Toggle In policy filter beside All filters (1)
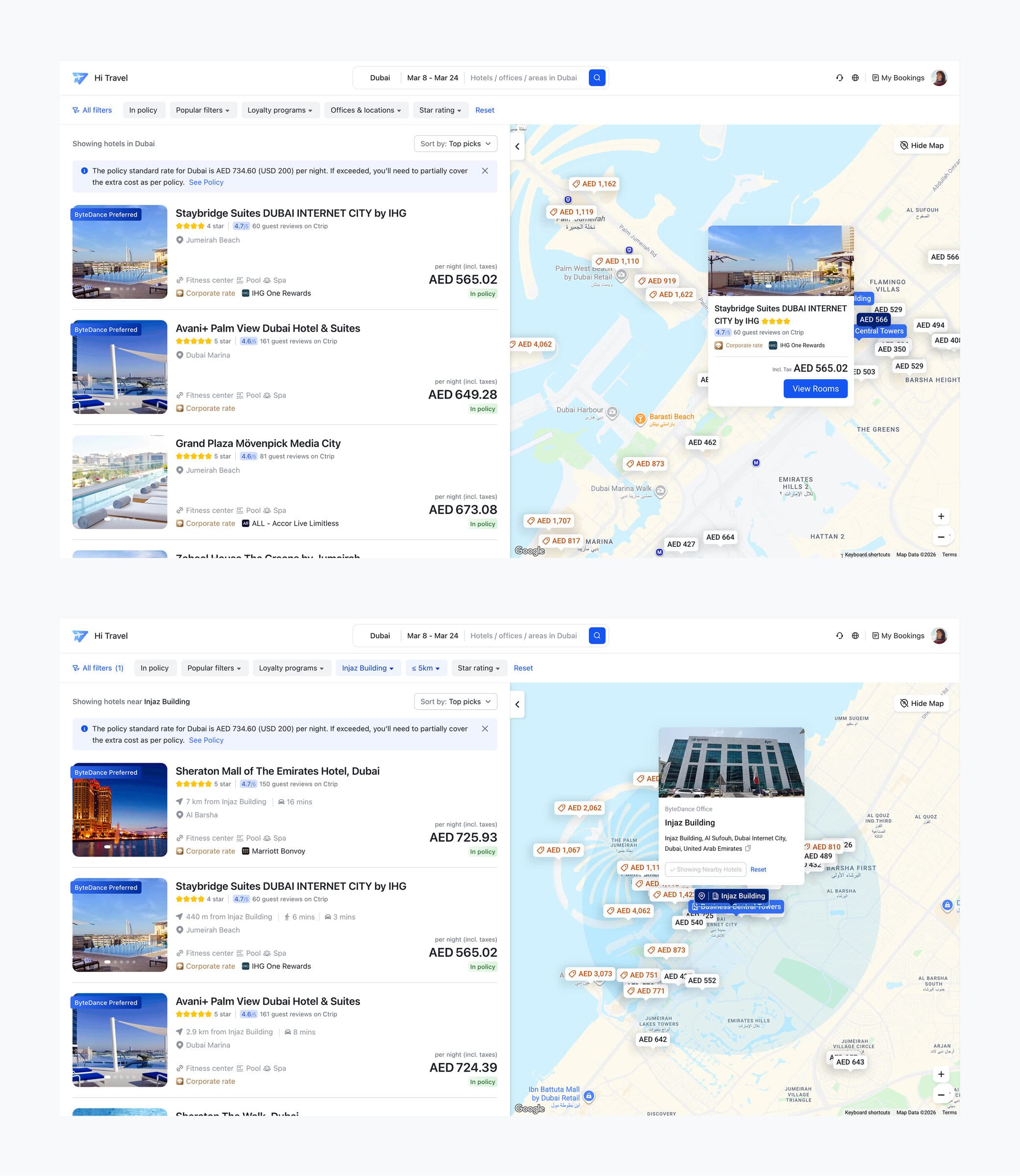The height and width of the screenshot is (1176, 1020). click(x=154, y=668)
